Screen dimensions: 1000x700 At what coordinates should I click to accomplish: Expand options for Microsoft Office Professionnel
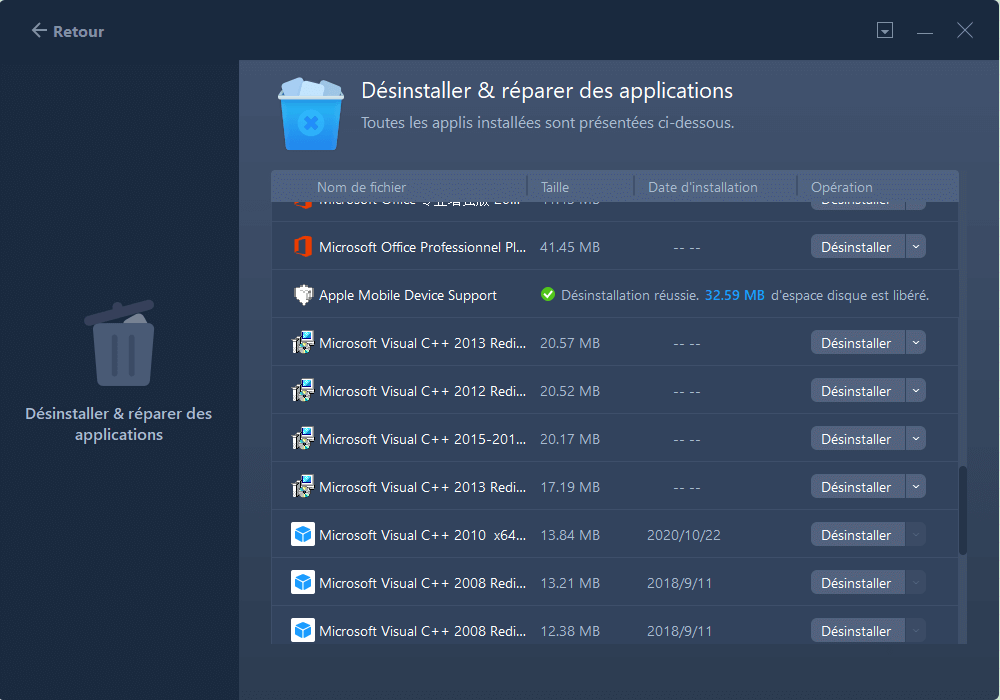[915, 247]
